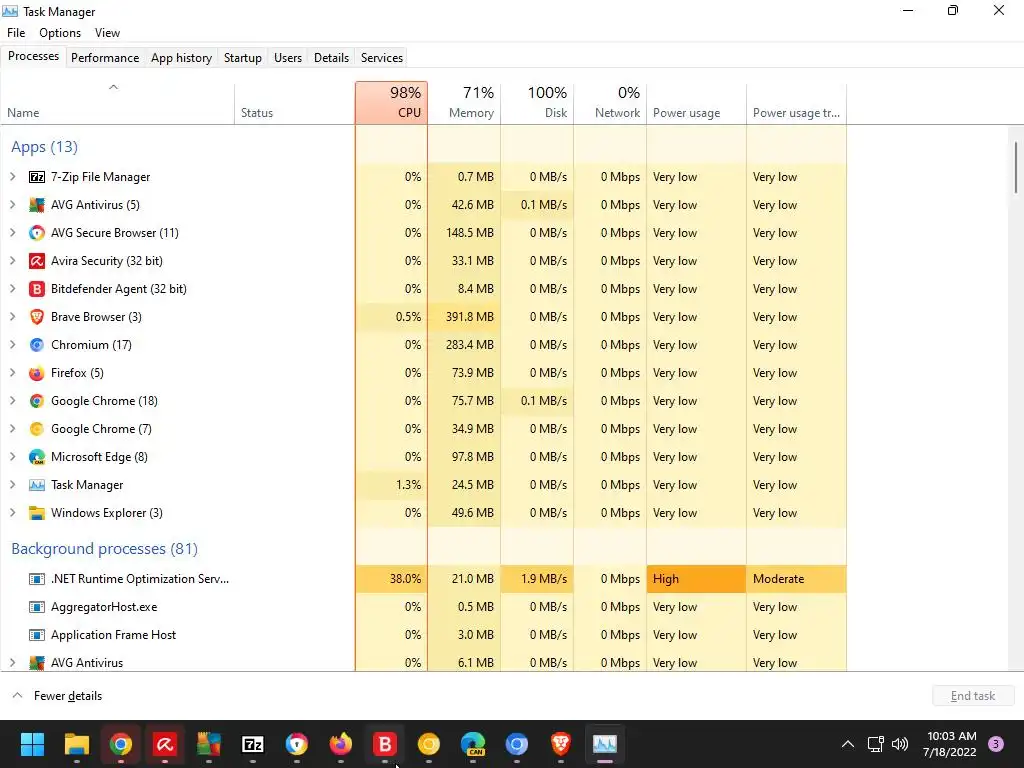Image resolution: width=1024 pixels, height=768 pixels.
Task: Sort processes by Name column
Action: tap(118, 103)
